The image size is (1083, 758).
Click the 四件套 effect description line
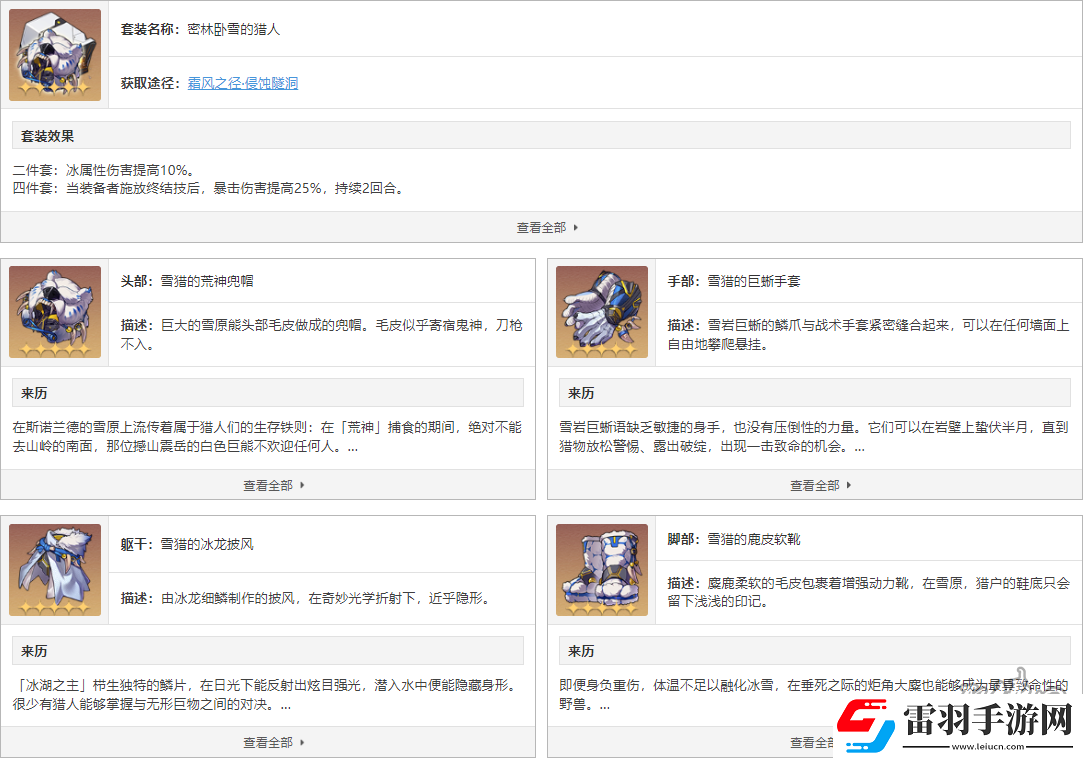208,188
